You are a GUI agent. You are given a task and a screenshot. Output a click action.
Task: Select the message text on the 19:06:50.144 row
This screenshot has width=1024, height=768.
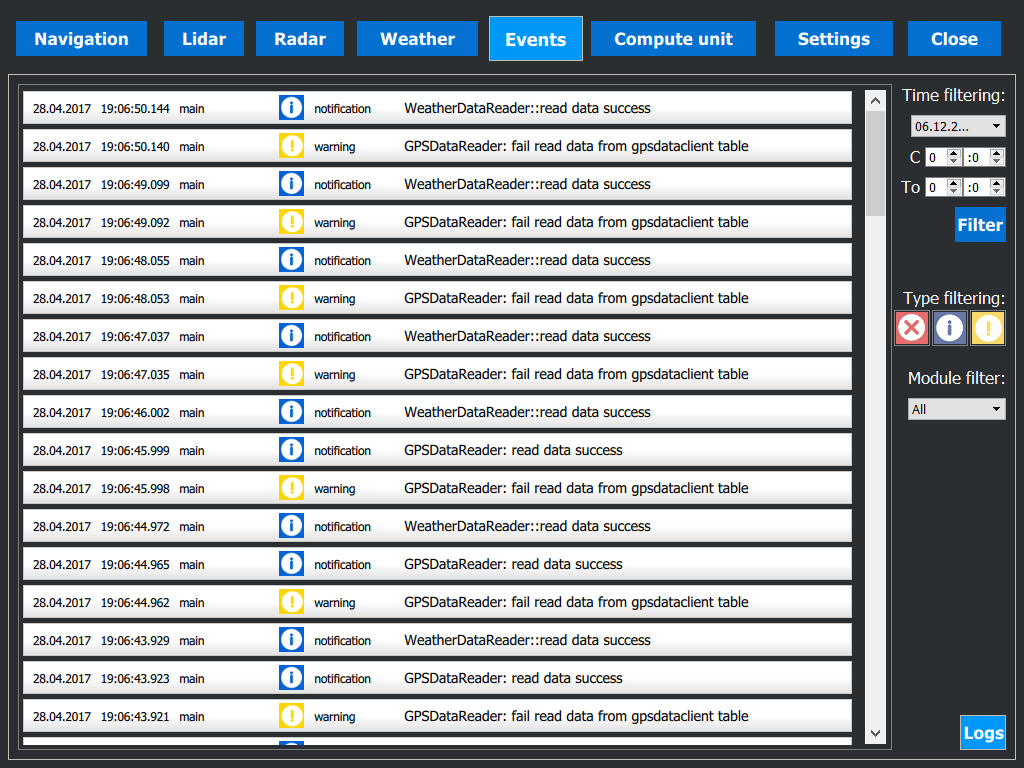pyautogui.click(x=527, y=108)
